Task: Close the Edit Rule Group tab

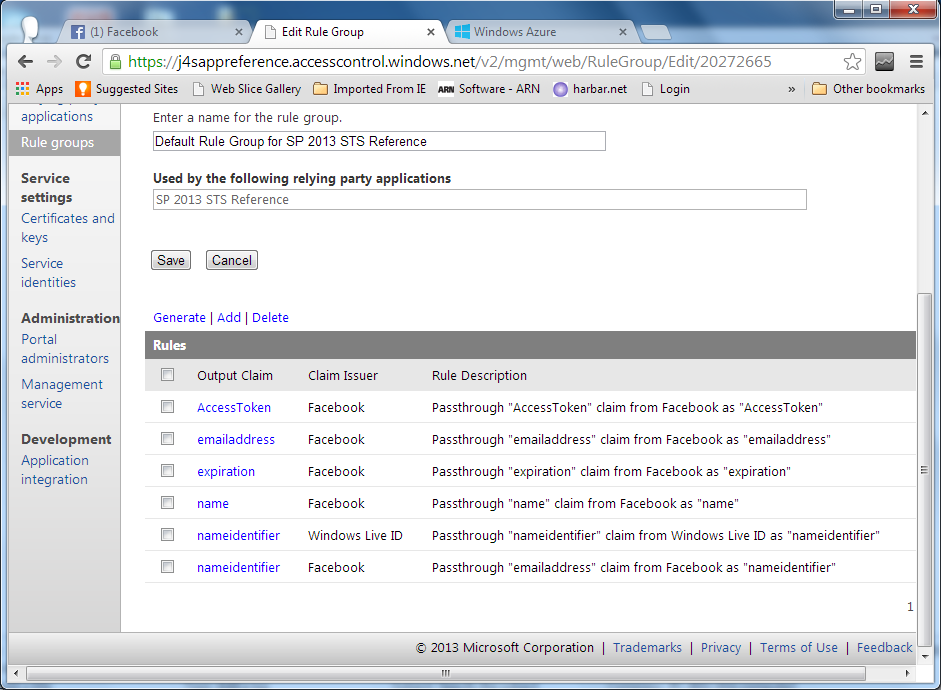Action: coord(431,32)
